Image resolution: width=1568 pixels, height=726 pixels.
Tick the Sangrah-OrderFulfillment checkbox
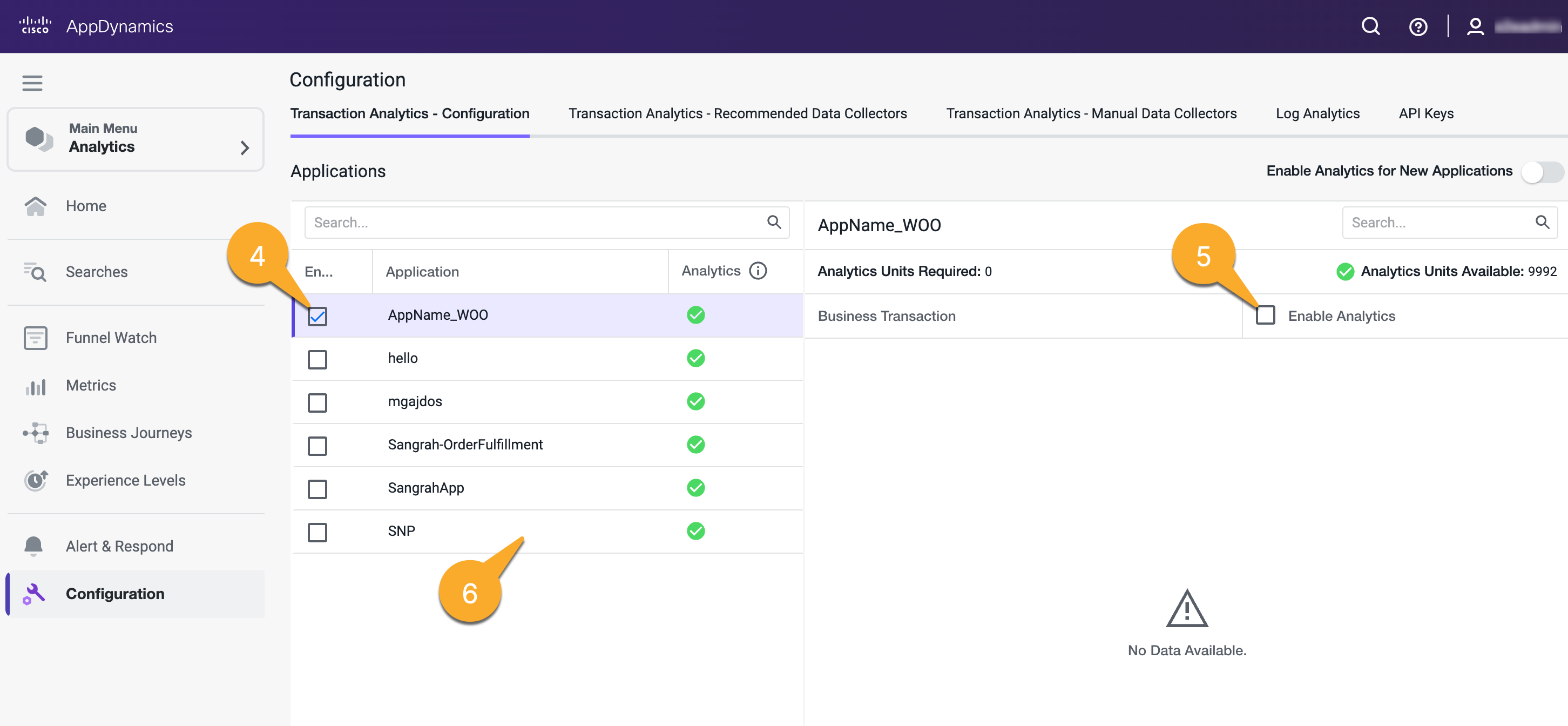(317, 445)
